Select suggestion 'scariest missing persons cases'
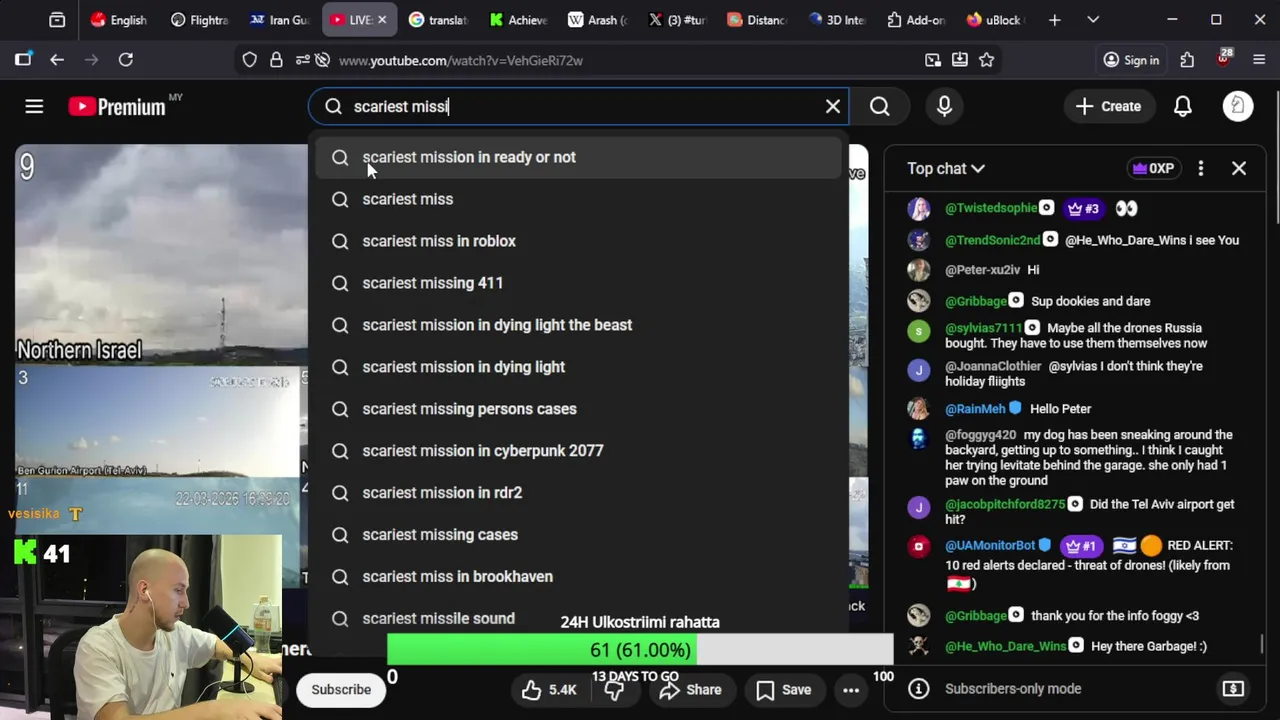The image size is (1280, 720). pyautogui.click(x=579, y=409)
